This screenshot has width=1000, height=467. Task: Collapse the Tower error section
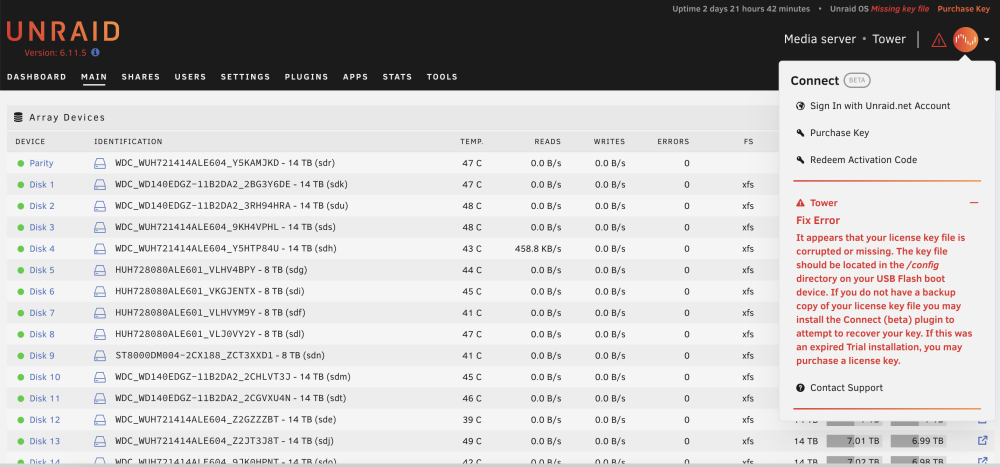(x=974, y=203)
